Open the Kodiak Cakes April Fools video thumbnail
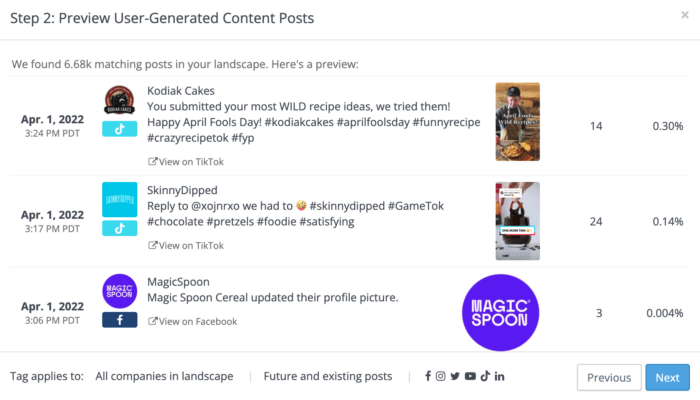The height and width of the screenshot is (400, 700). click(x=517, y=122)
